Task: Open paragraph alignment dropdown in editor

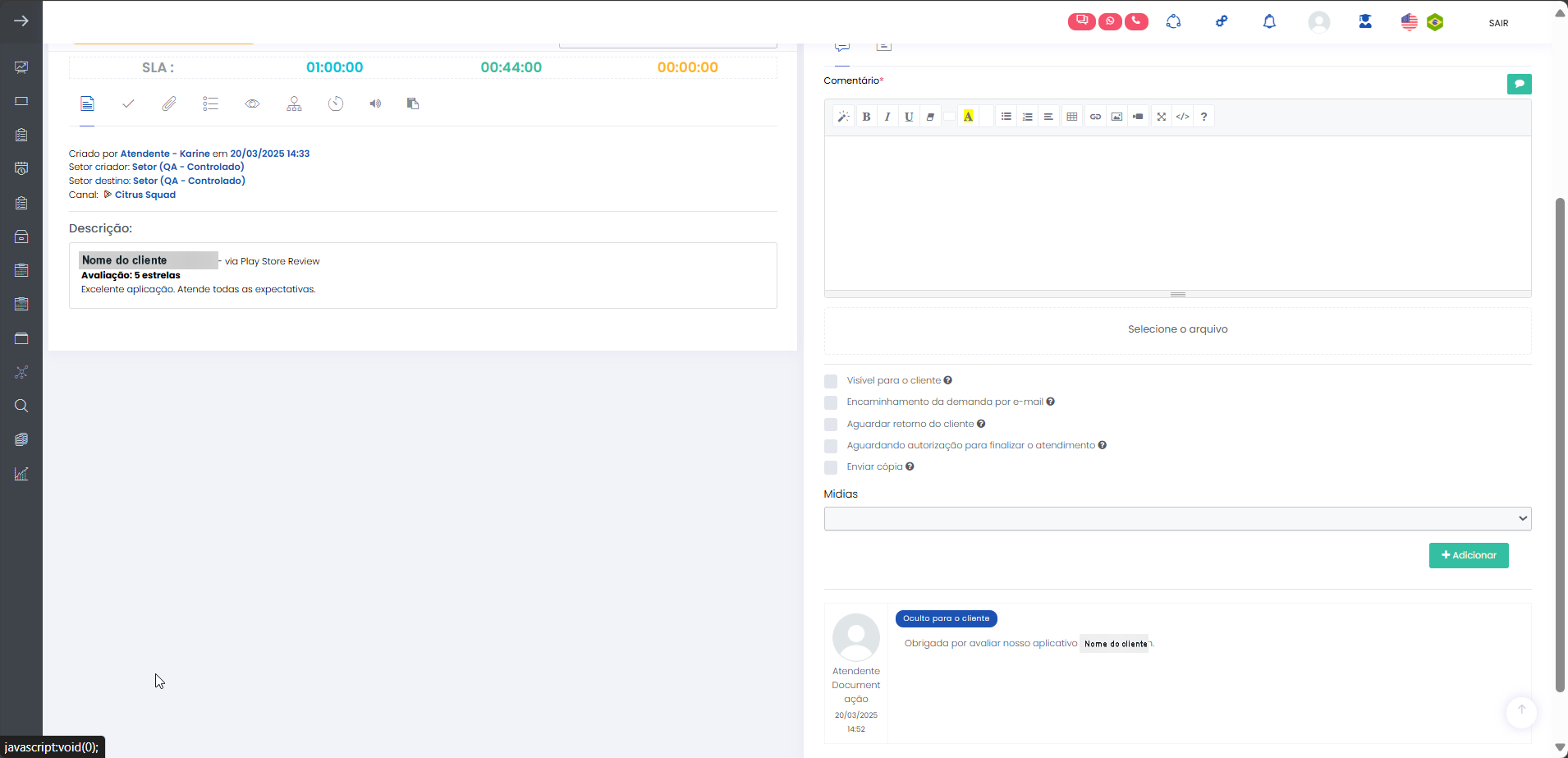Action: [1048, 117]
